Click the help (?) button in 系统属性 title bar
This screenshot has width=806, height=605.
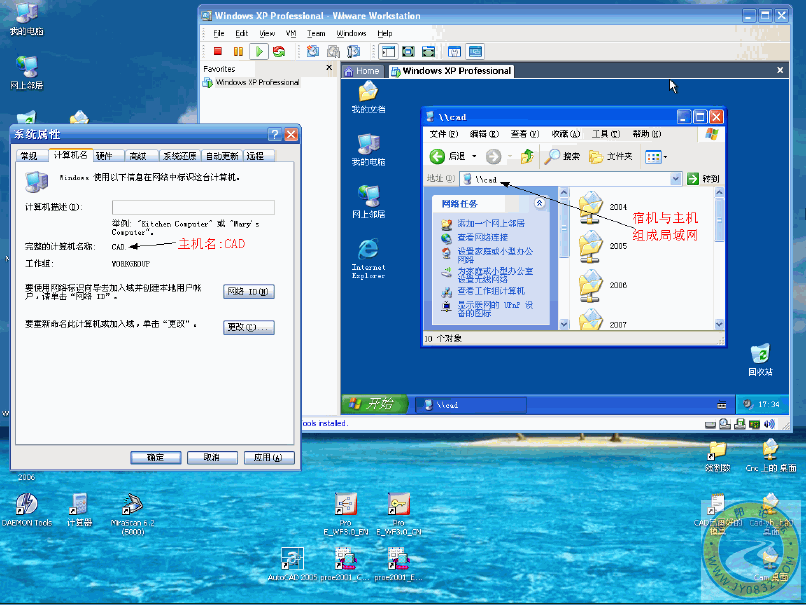[x=274, y=134]
